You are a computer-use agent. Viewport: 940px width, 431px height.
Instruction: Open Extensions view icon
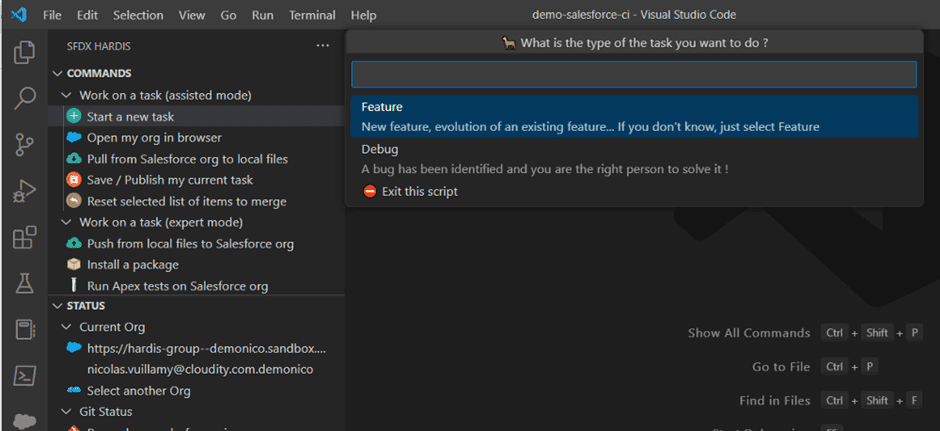[x=24, y=238]
